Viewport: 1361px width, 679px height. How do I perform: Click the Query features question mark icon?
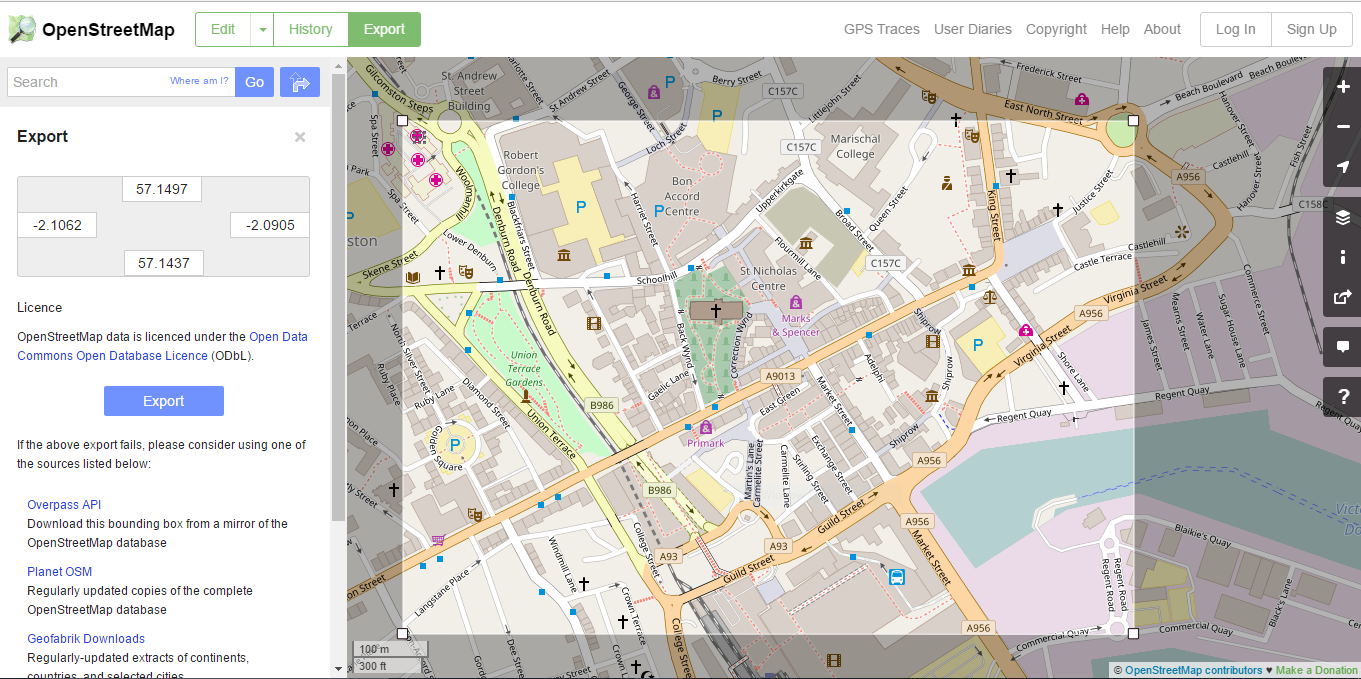coord(1343,397)
